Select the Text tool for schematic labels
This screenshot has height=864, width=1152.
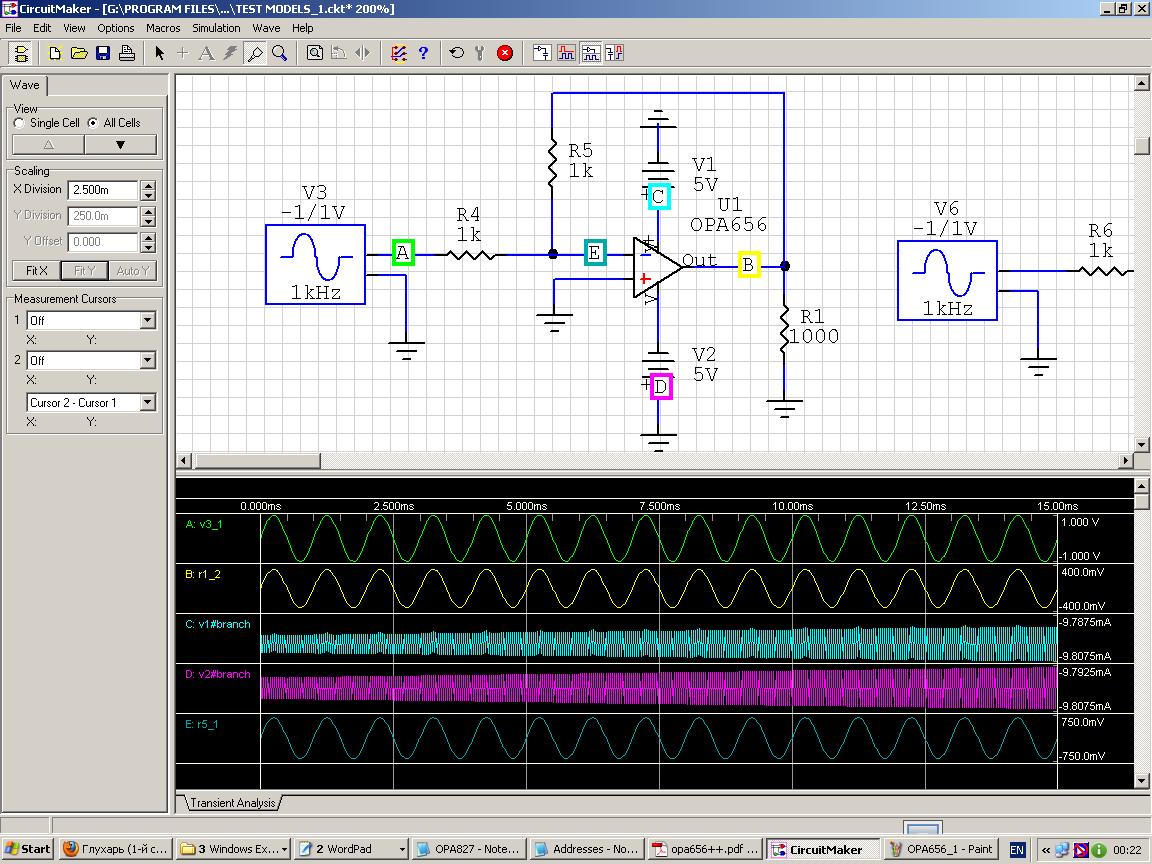click(205, 53)
